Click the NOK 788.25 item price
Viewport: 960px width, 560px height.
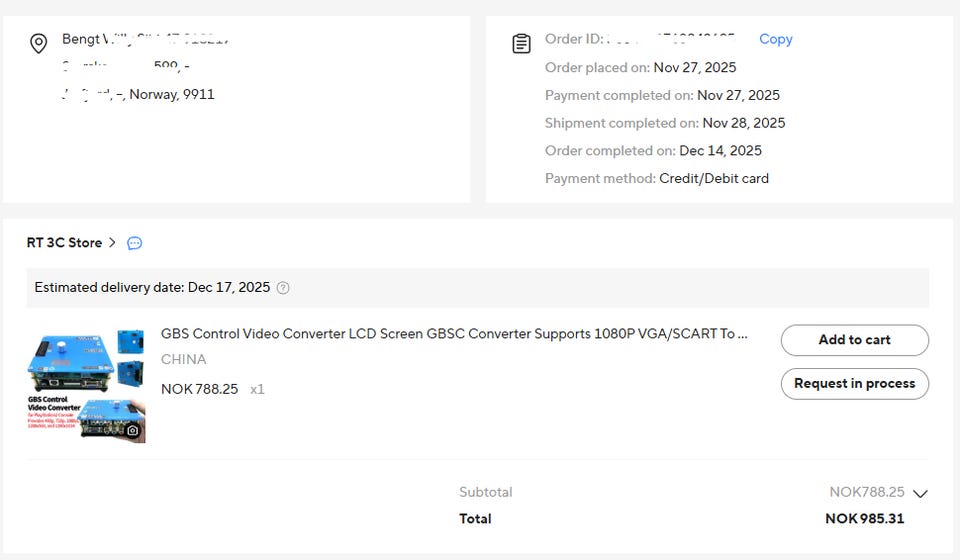(199, 389)
